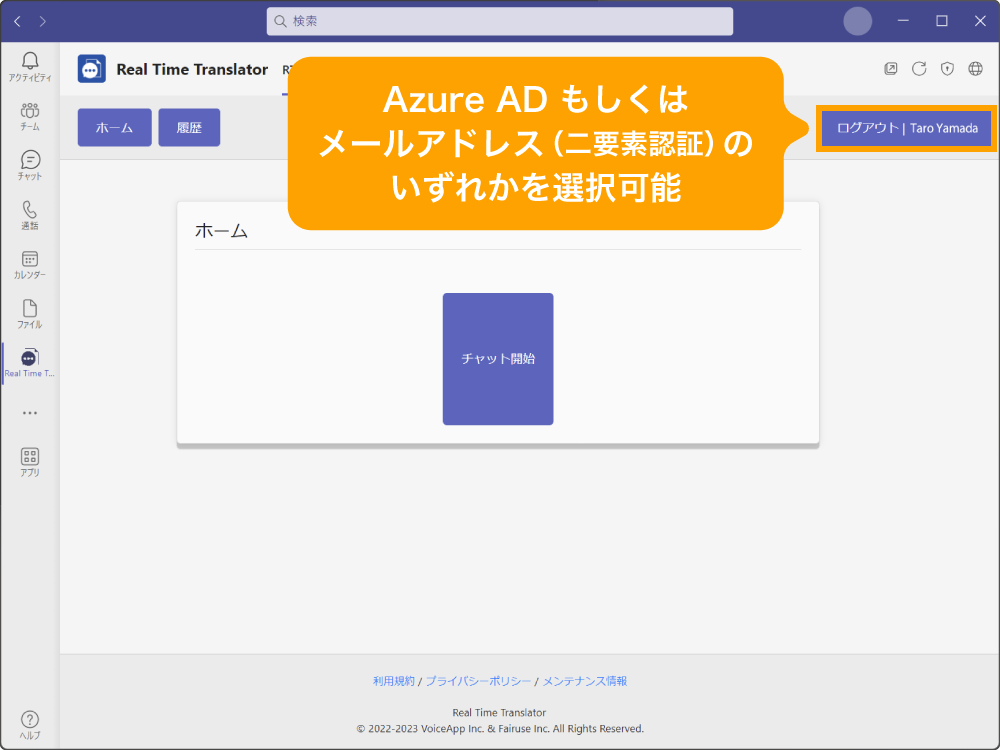Open the Teams (チーム) section
This screenshot has width=1000, height=750.
tap(30, 116)
